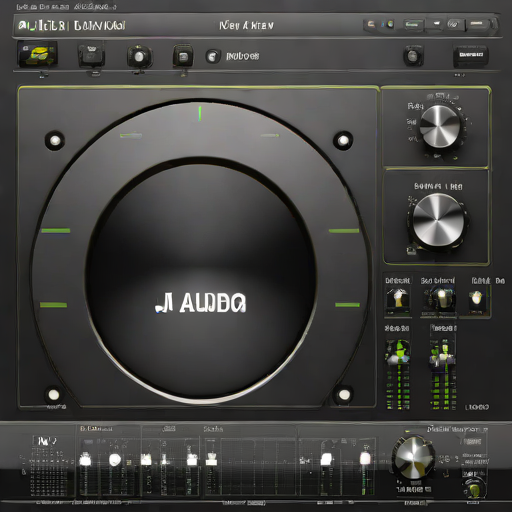This screenshot has width=512, height=512.
Task: Click the app name text at the top bar's left
Action: (x=72, y=26)
